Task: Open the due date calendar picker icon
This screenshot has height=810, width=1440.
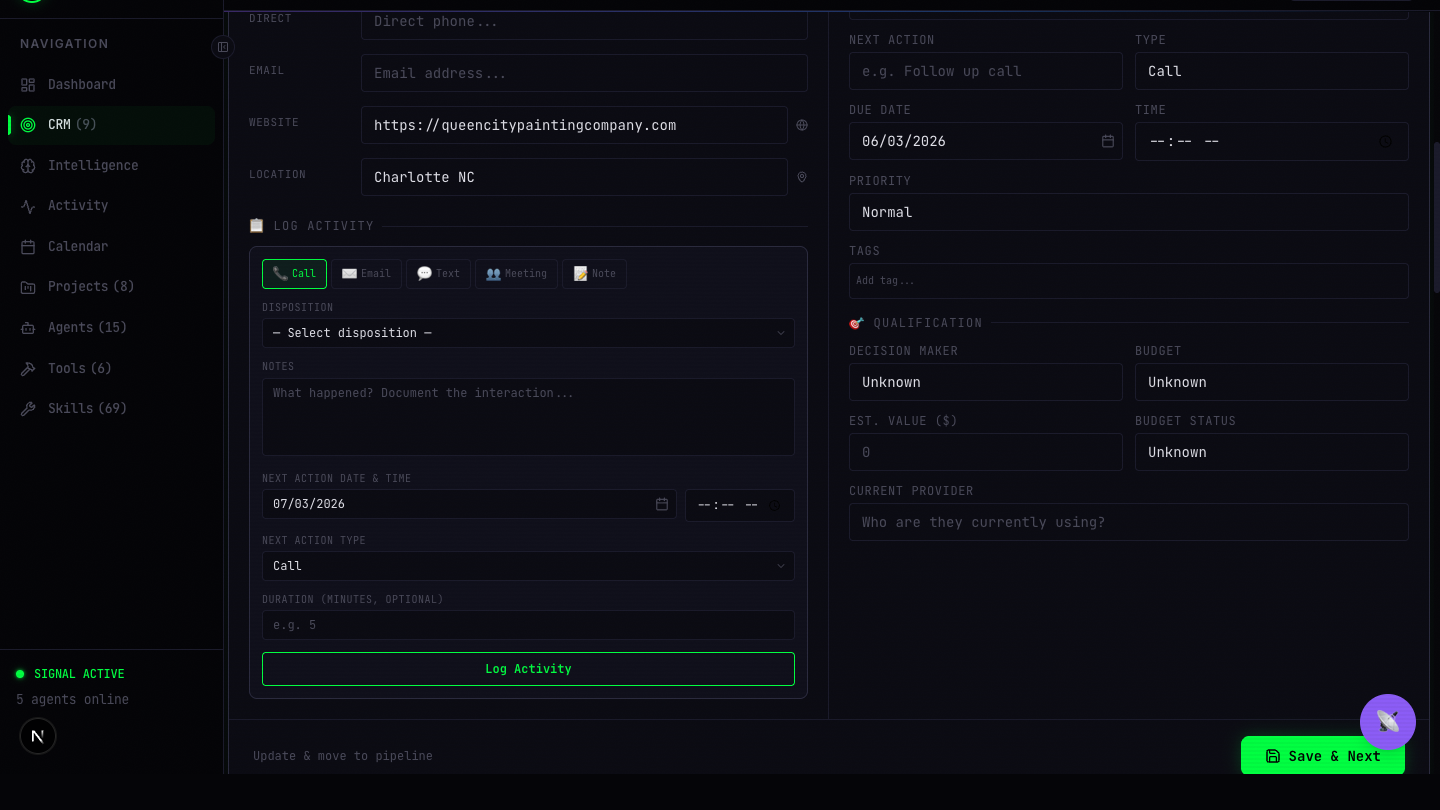Action: point(1108,142)
